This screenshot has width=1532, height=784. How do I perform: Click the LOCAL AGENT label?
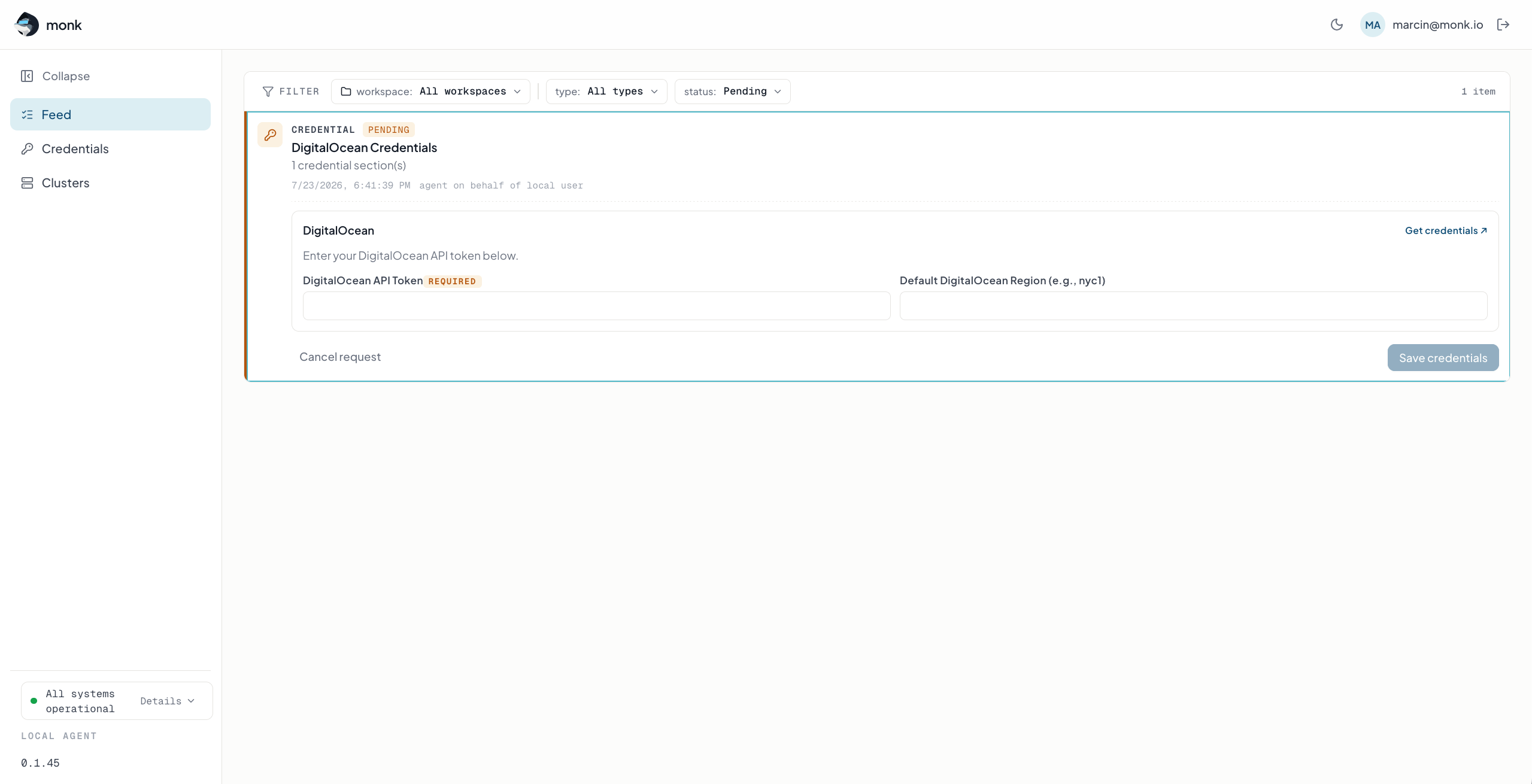pos(59,736)
